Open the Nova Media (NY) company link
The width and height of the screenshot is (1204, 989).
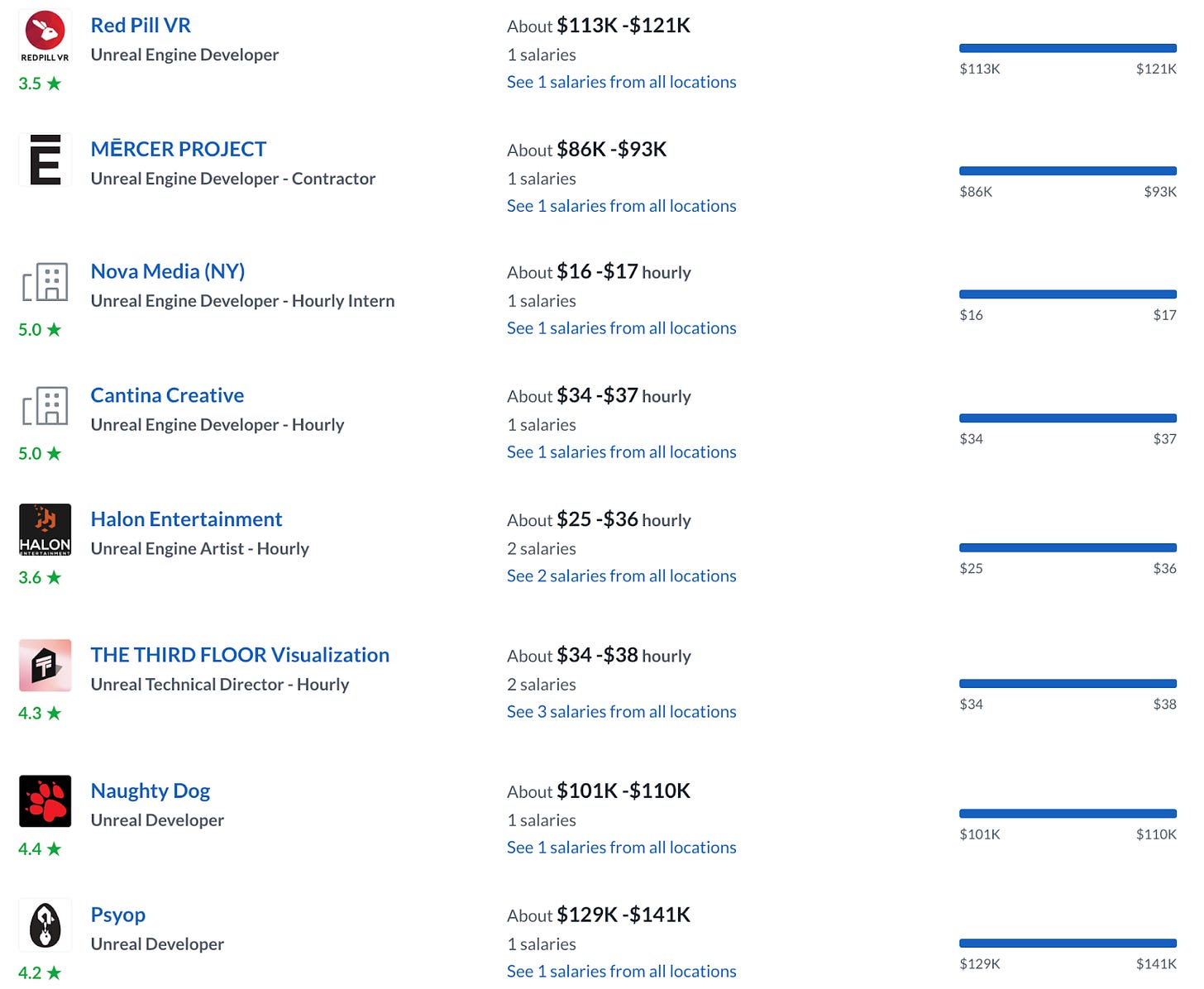(x=168, y=272)
